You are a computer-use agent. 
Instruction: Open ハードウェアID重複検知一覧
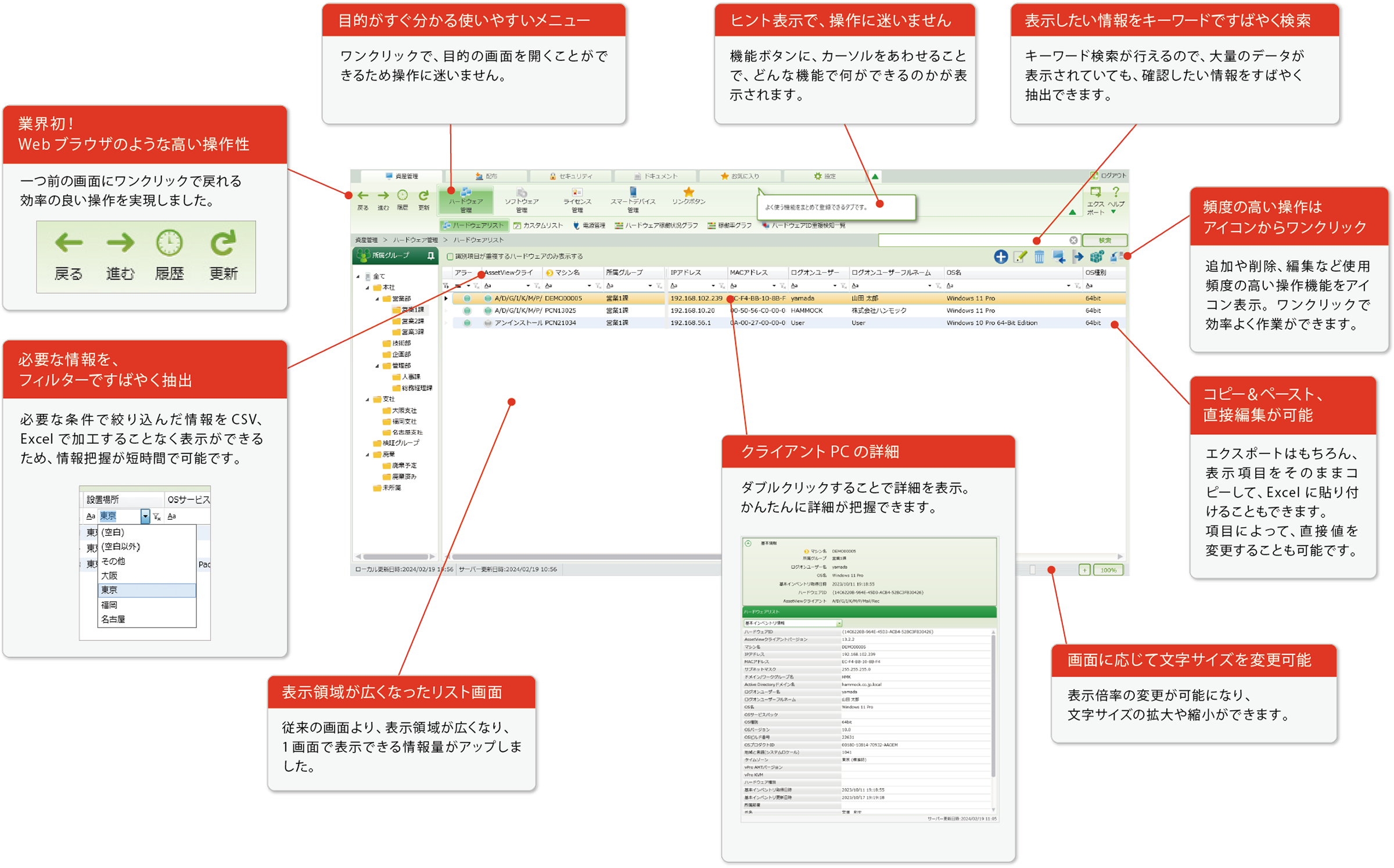click(x=803, y=225)
